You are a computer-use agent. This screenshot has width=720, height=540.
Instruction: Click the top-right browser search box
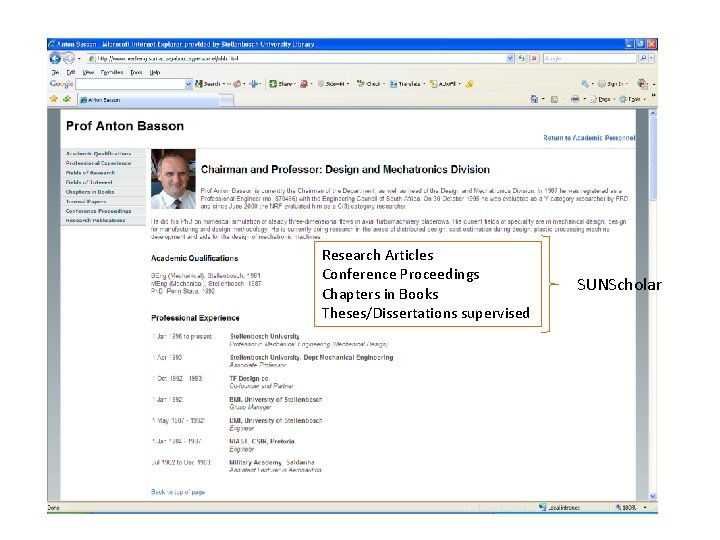tap(590, 58)
